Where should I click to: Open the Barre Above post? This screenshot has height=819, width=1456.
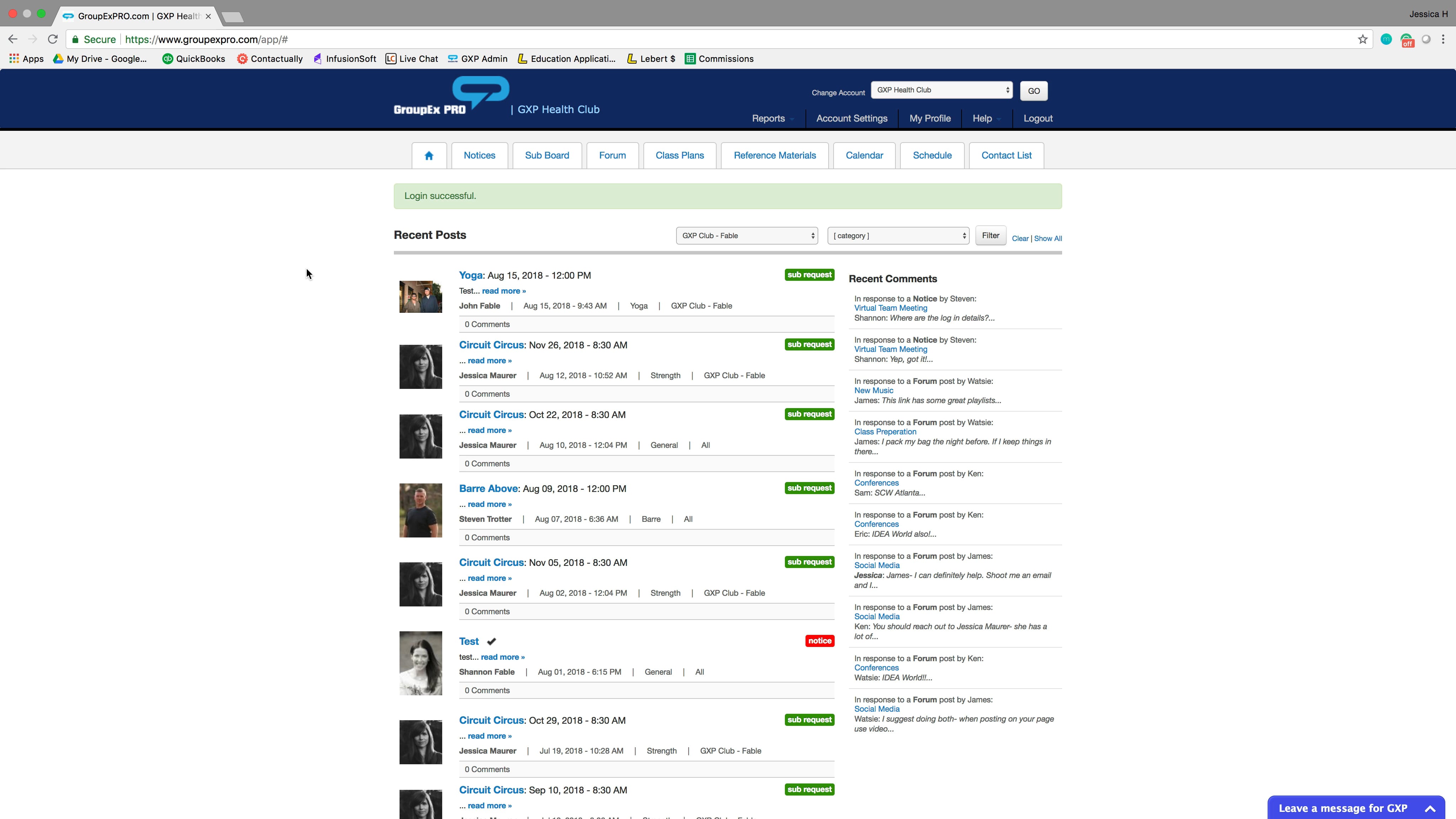pos(488,488)
